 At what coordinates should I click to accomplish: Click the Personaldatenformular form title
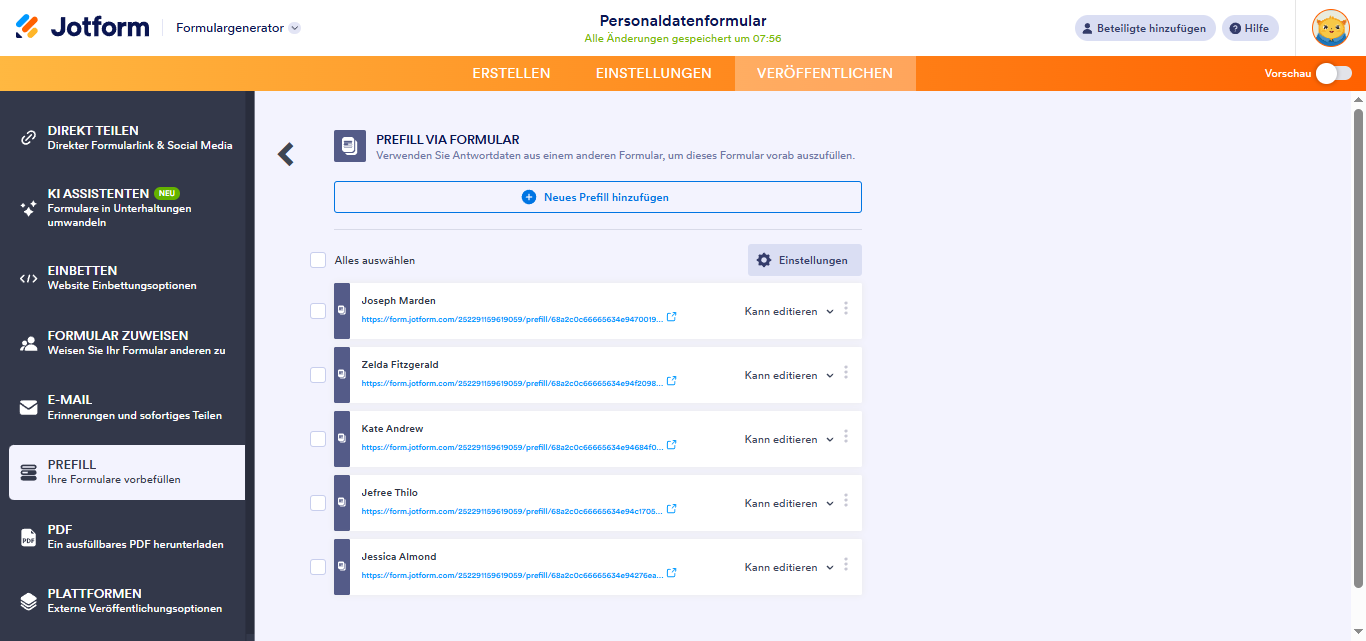click(x=683, y=21)
